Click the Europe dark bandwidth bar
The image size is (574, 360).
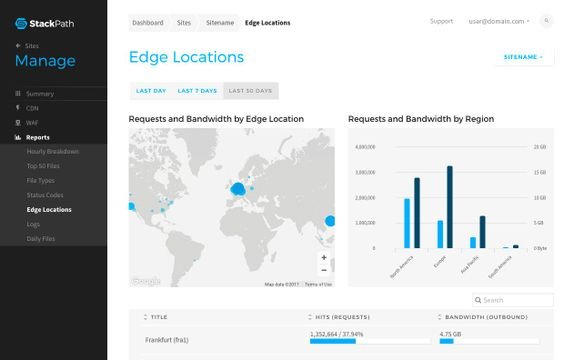pyautogui.click(x=450, y=207)
